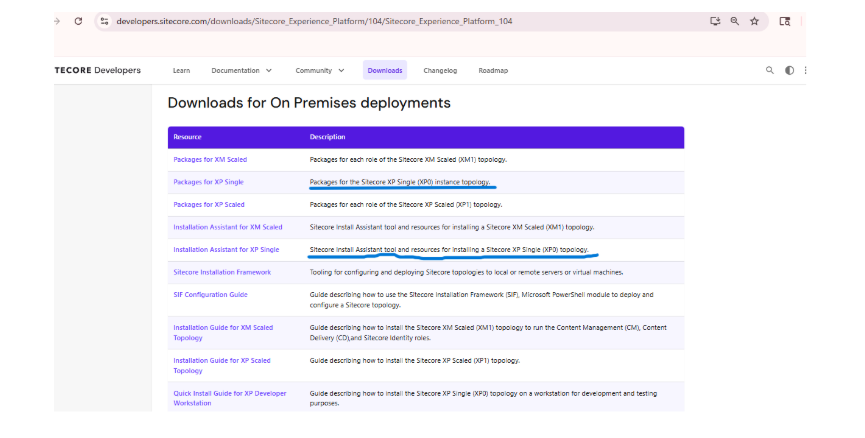
Task: Bookmark this page with the star icon
Action: 754,22
